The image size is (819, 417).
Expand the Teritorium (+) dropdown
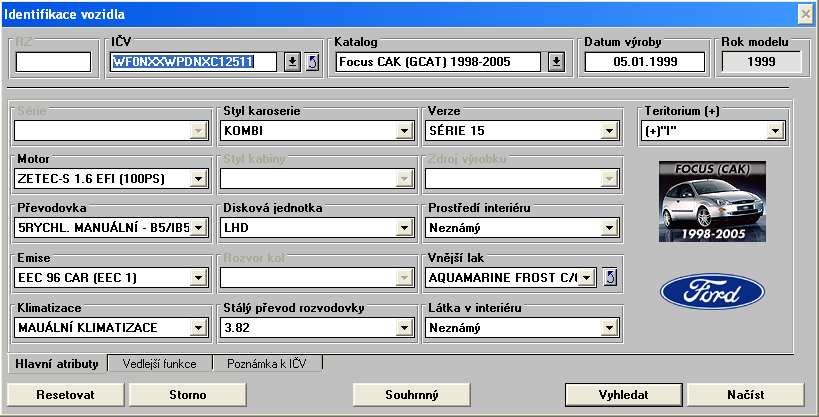coord(774,130)
